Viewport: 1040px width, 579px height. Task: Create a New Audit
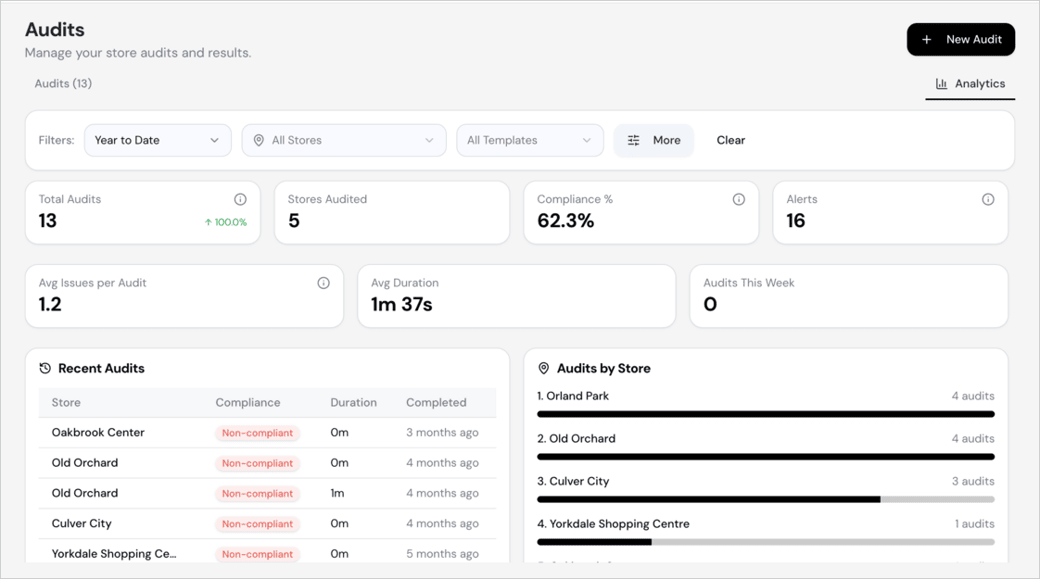960,39
